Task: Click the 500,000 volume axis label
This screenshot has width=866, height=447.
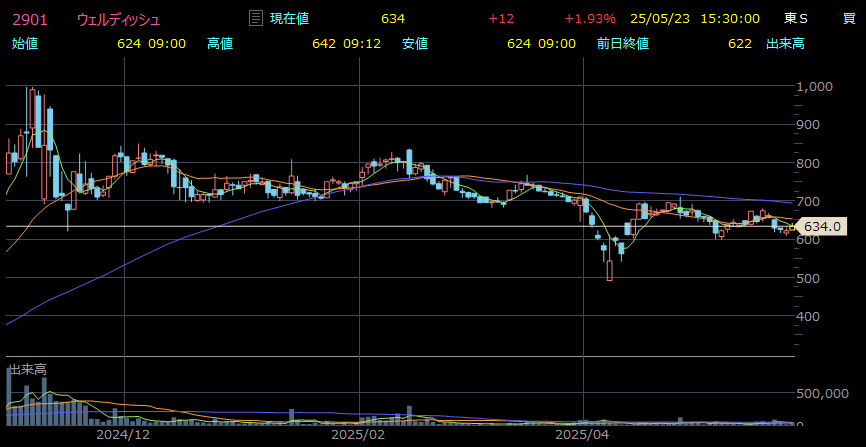Action: [x=822, y=393]
